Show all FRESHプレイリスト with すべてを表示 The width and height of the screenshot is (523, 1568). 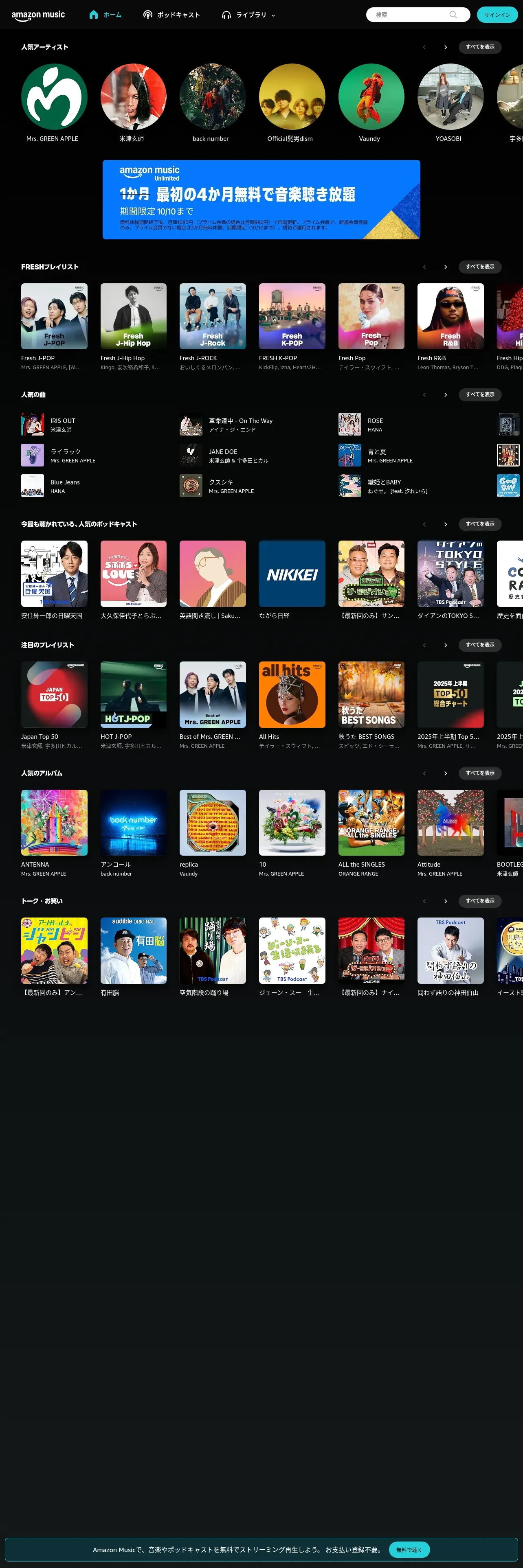[480, 267]
